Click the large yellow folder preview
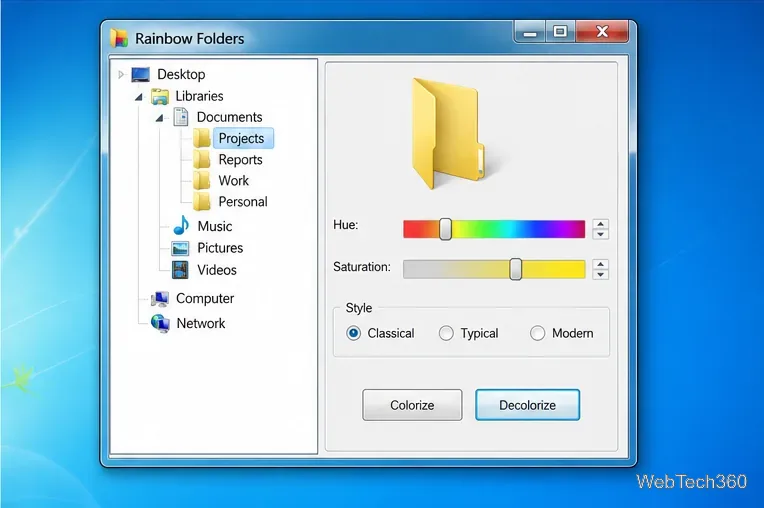This screenshot has width=764, height=508. [448, 132]
